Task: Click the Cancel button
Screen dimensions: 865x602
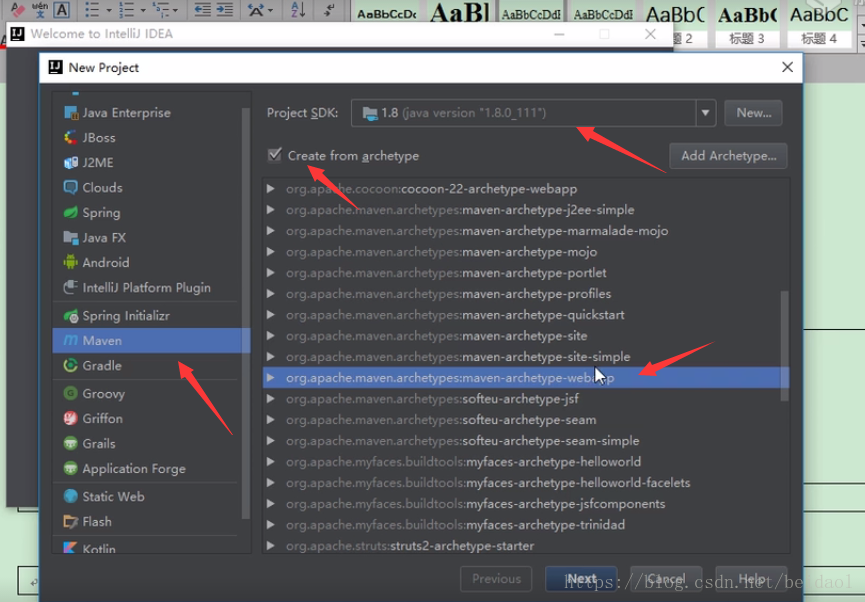Action: tap(666, 579)
